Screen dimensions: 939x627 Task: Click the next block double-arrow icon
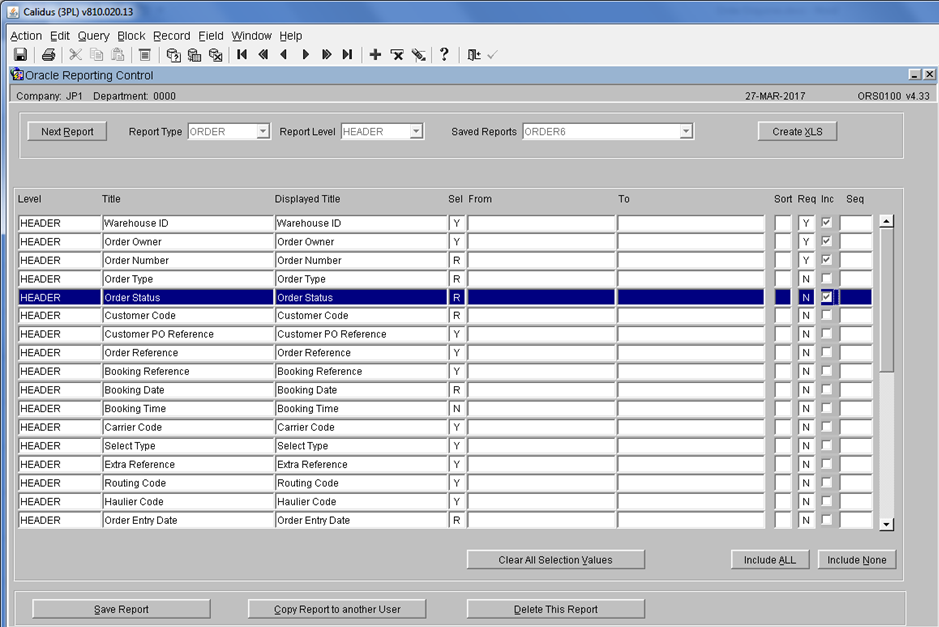(x=326, y=55)
